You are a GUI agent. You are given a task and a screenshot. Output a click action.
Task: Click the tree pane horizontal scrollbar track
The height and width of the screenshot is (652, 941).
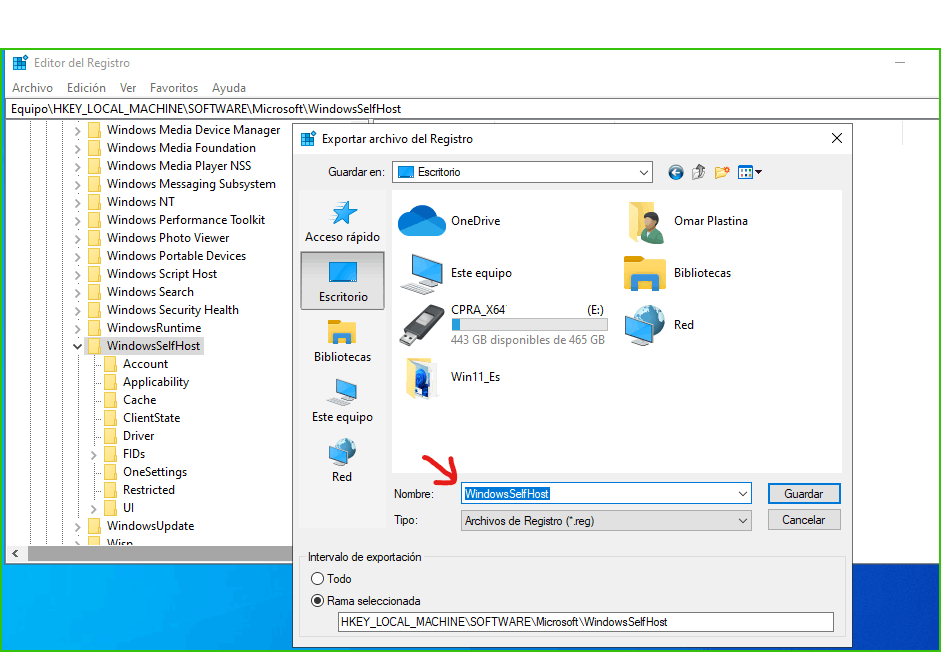coord(160,554)
